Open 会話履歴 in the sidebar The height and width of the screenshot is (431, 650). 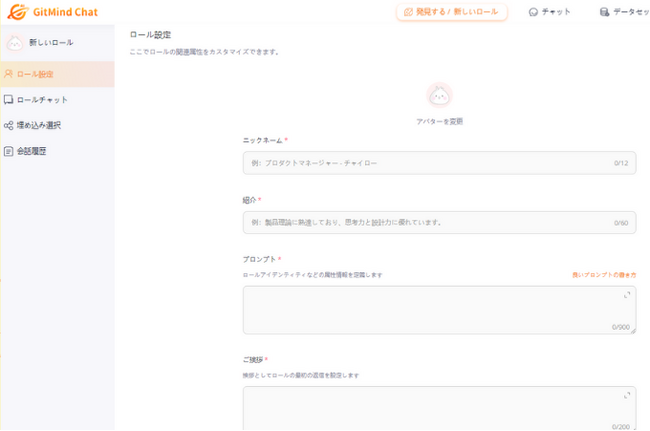point(57,151)
